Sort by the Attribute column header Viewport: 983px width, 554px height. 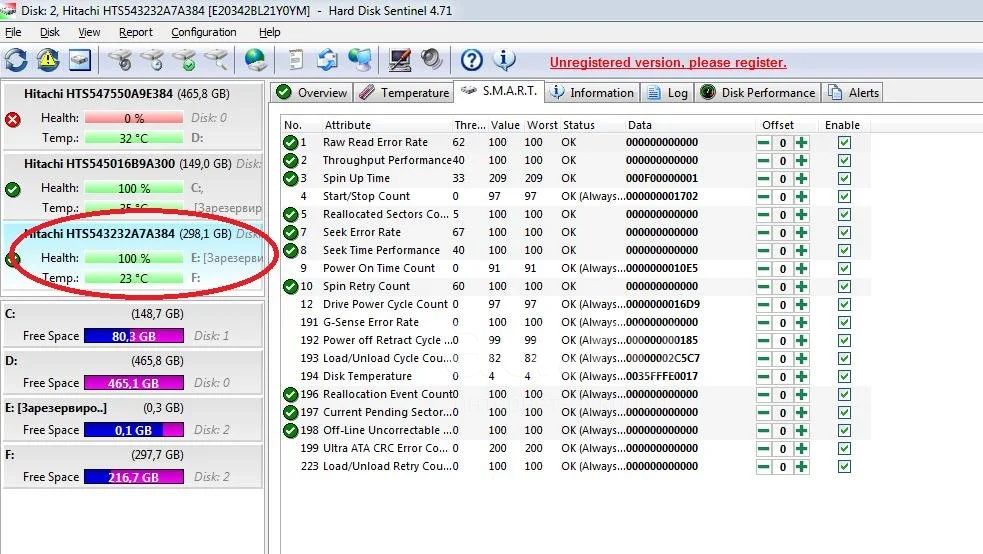pyautogui.click(x=347, y=125)
